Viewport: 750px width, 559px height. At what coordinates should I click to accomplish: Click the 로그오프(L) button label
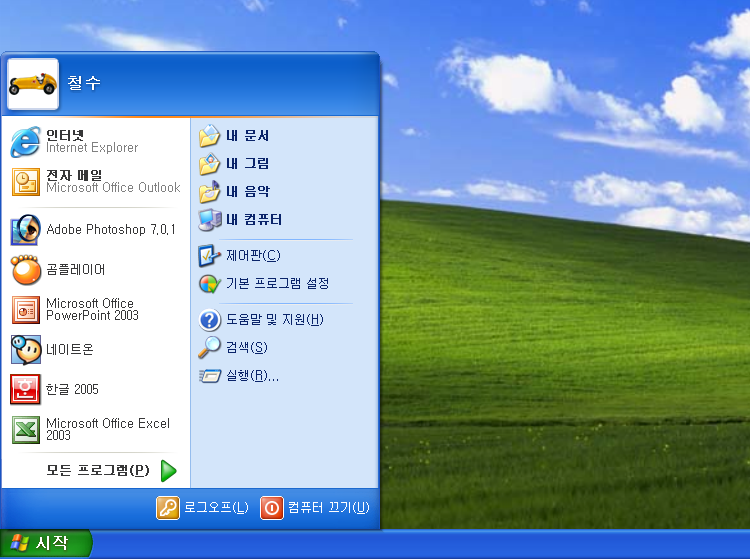[216, 508]
